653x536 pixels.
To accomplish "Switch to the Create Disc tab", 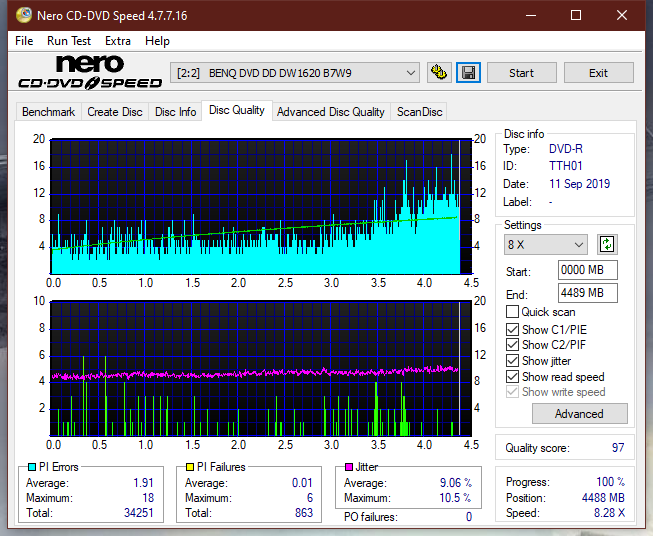I will (115, 112).
